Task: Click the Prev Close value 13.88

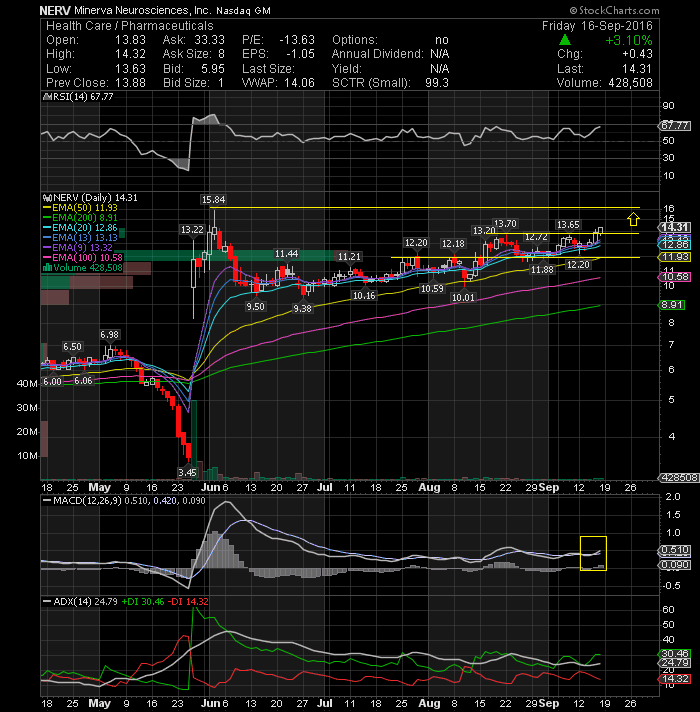Action: click(x=130, y=83)
